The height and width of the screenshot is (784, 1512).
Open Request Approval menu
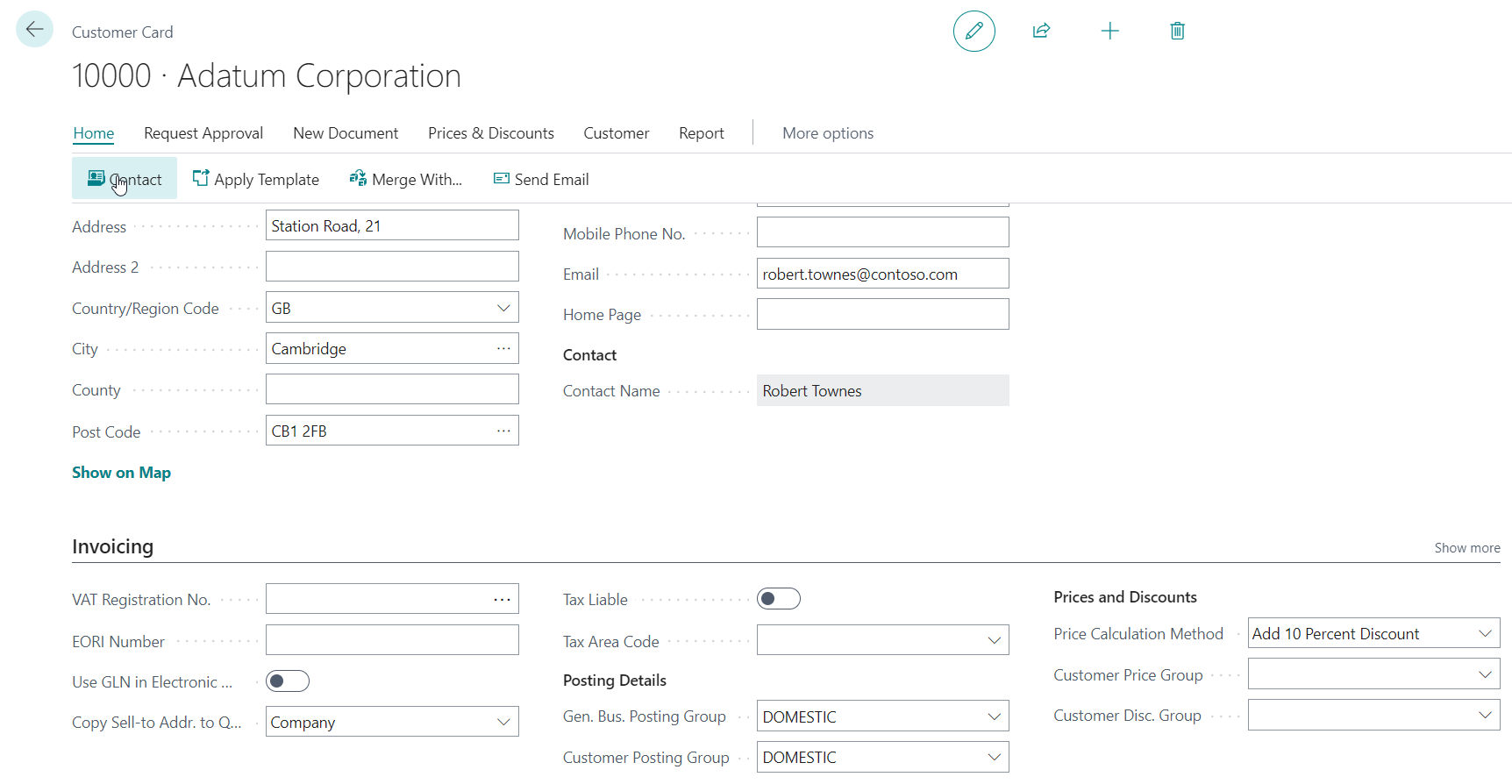[203, 133]
